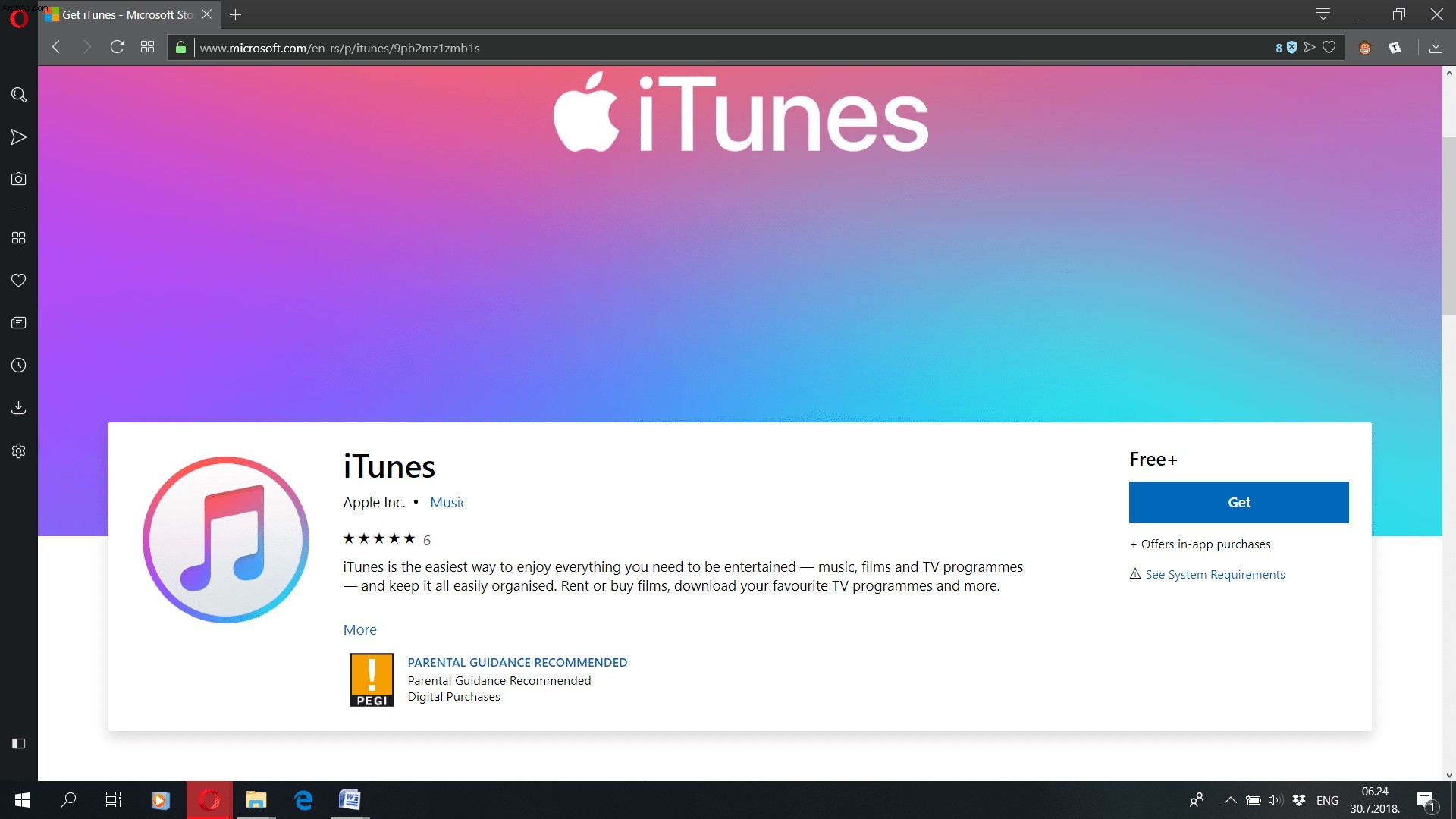Expand the description with the More link

click(359, 629)
